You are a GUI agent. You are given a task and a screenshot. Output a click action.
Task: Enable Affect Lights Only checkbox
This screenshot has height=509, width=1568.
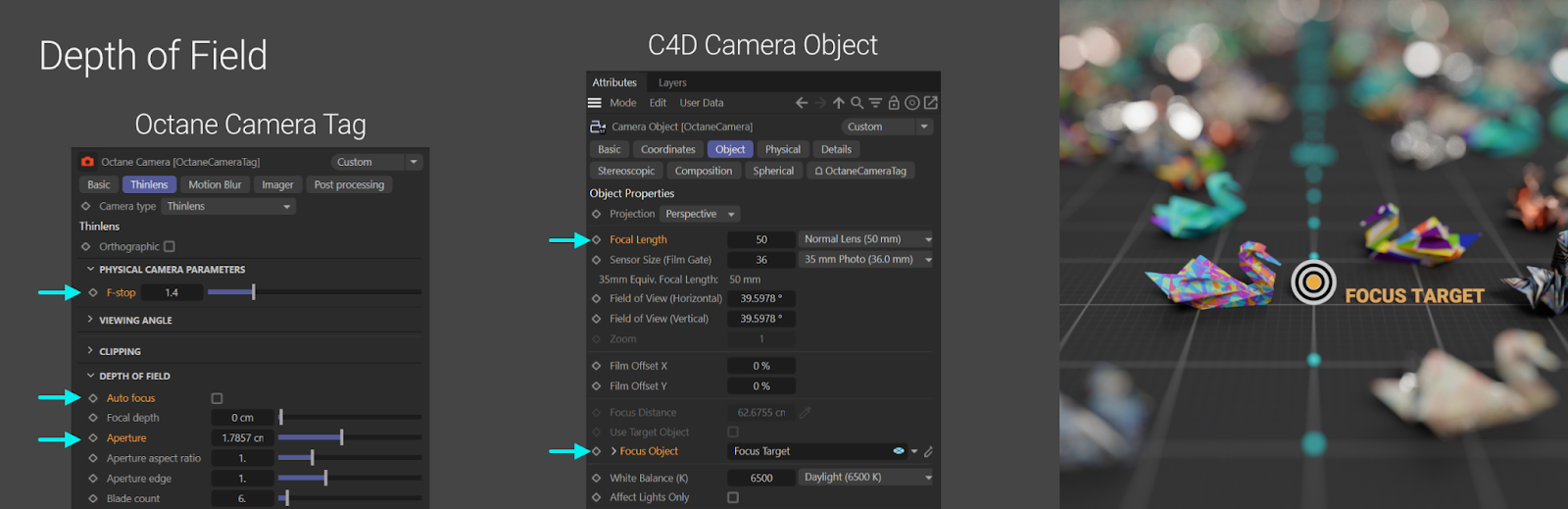(733, 498)
